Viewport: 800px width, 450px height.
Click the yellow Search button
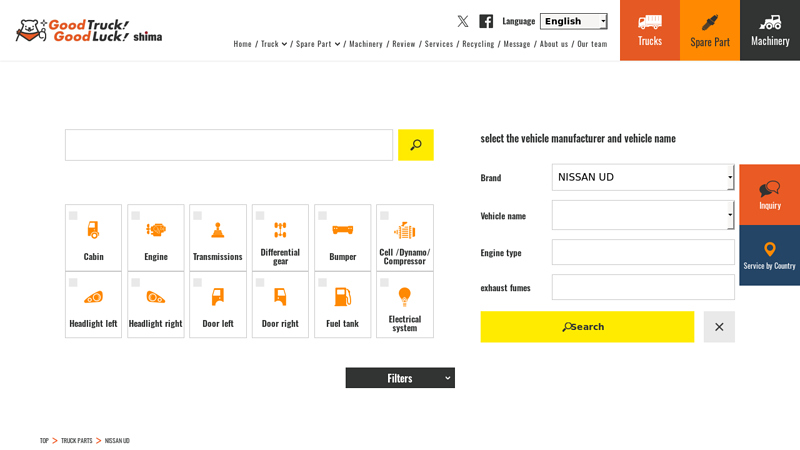[587, 327]
